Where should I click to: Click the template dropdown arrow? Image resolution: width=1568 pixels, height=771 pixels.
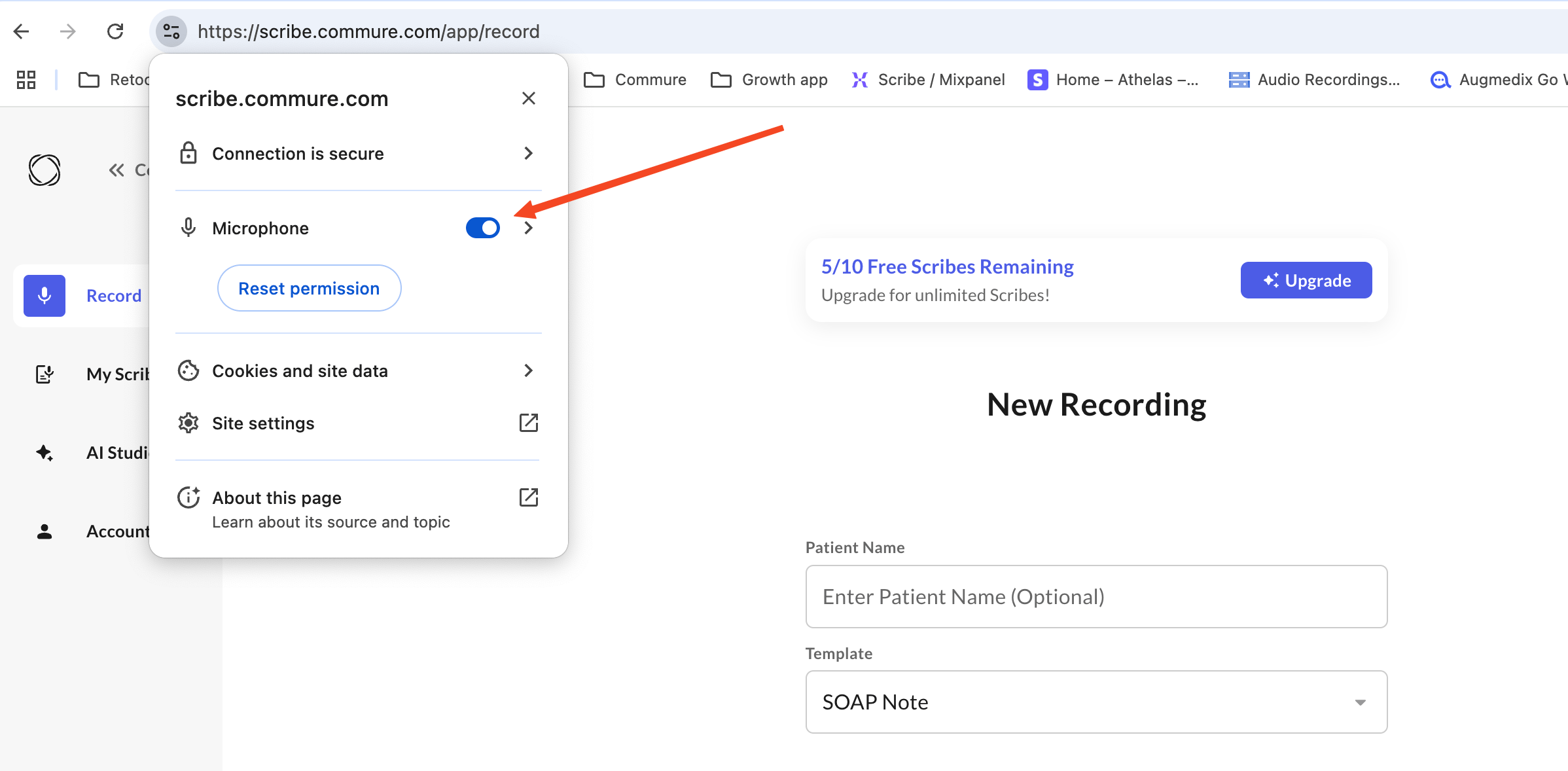click(1361, 702)
